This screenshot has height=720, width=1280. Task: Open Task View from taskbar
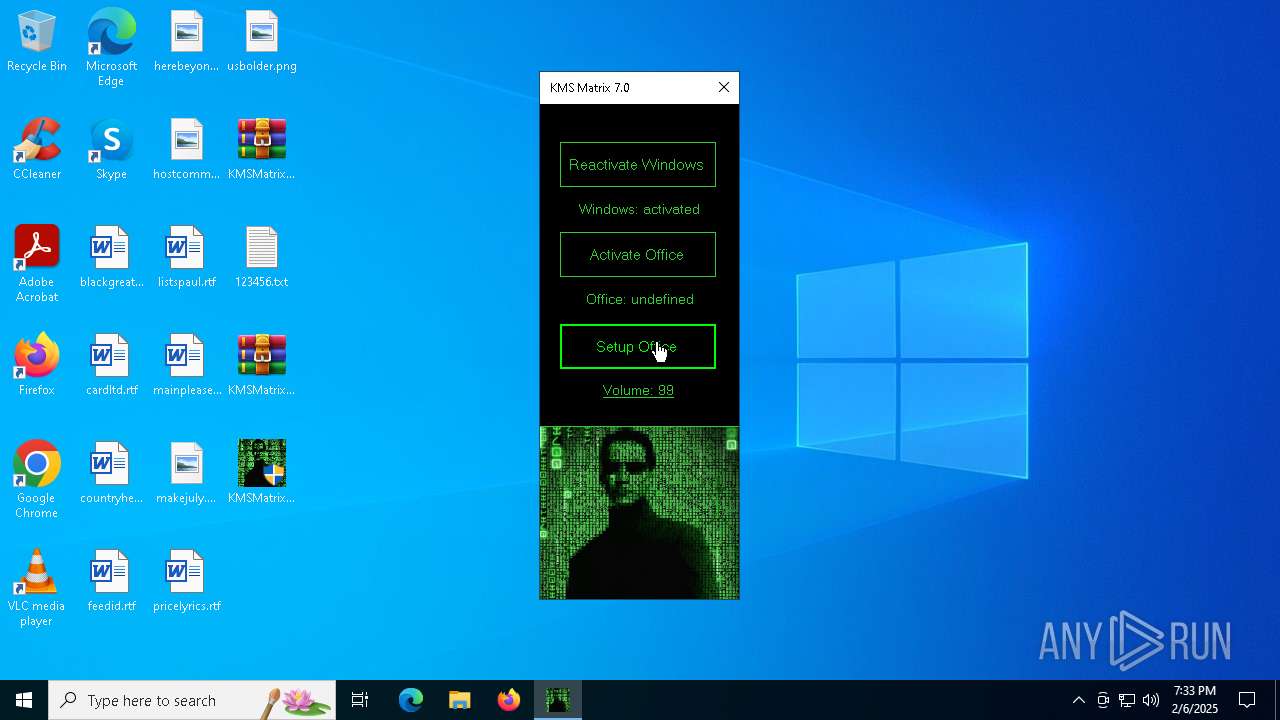(x=360, y=700)
